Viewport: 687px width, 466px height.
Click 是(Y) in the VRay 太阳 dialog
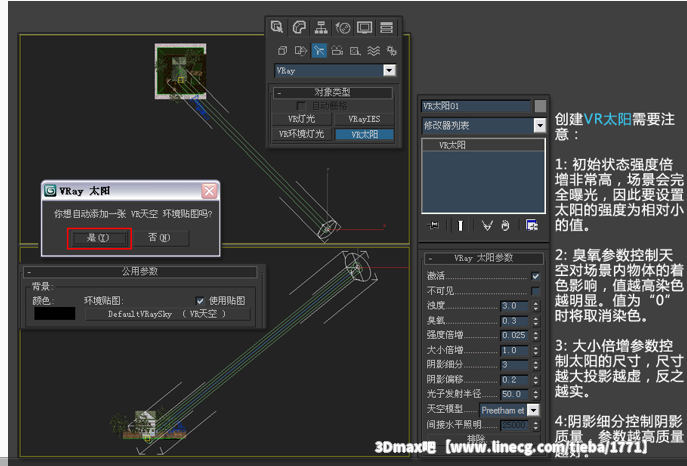point(99,238)
